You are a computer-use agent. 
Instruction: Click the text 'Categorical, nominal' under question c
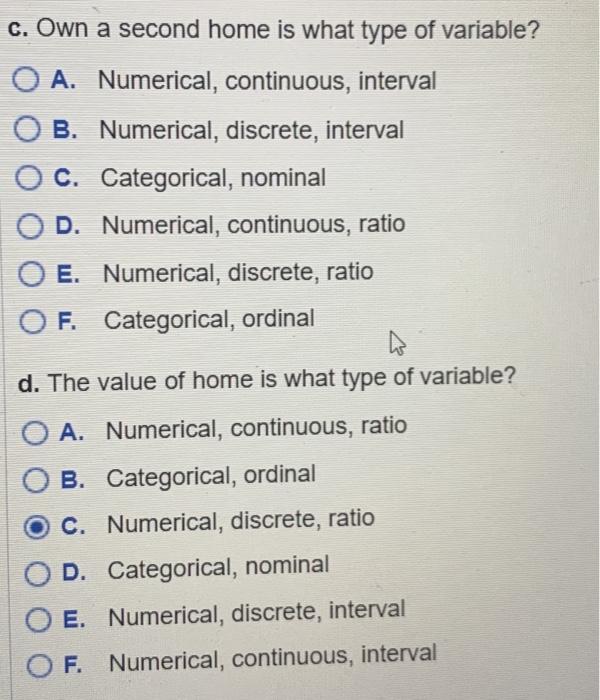click(213, 179)
